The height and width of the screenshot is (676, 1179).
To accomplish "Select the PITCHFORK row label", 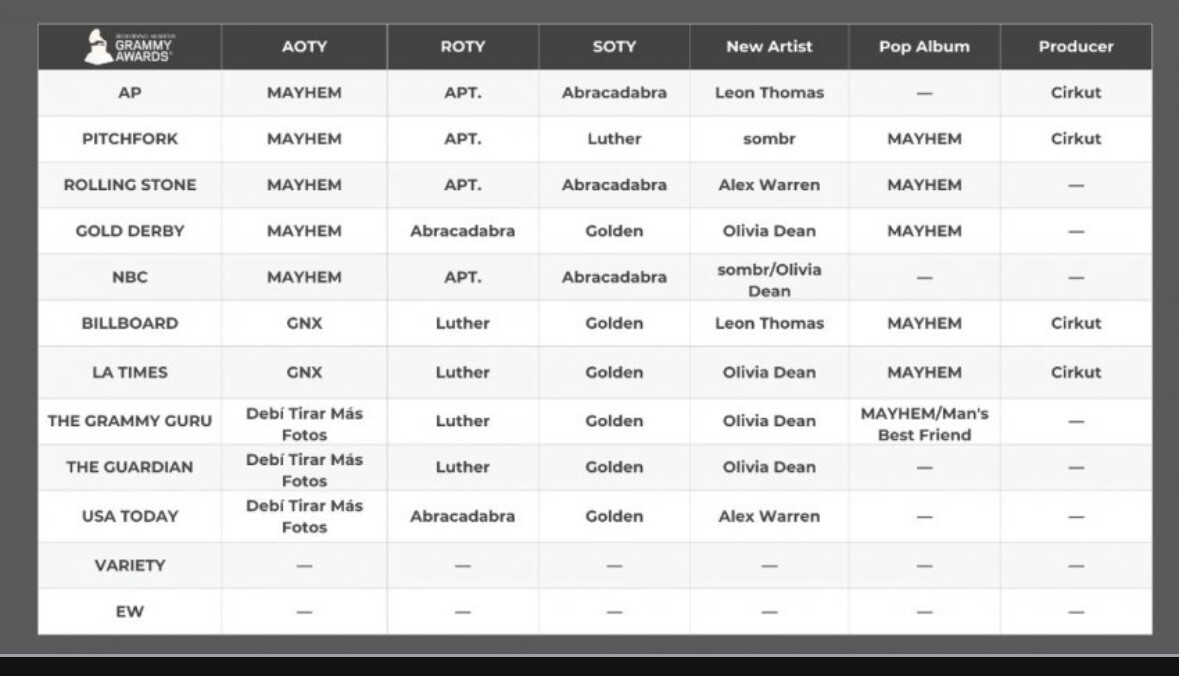I will pos(129,139).
